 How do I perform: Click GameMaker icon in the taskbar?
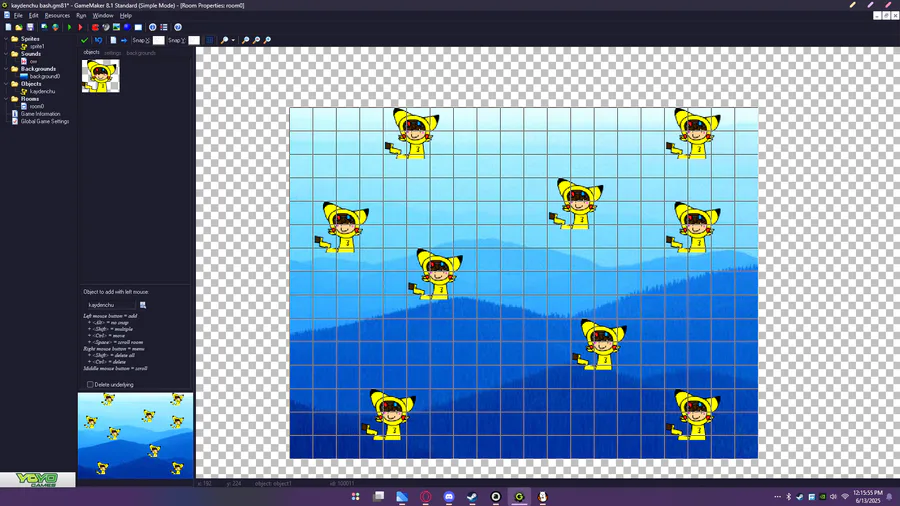tap(519, 496)
